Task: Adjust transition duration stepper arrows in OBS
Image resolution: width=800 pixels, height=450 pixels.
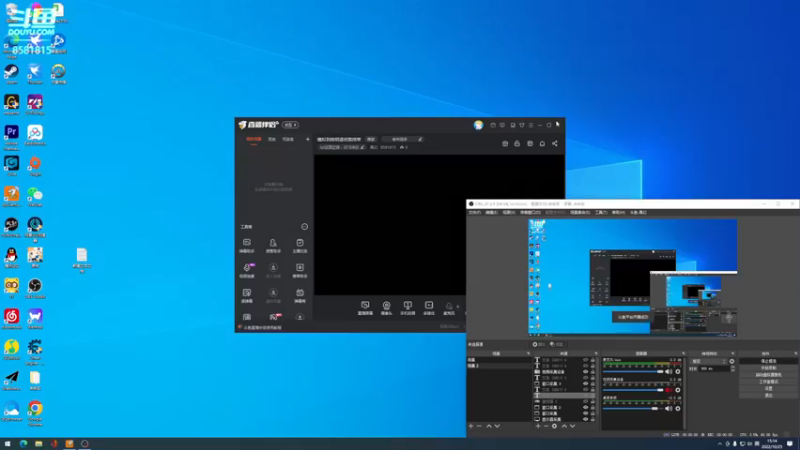Action: pos(733,368)
